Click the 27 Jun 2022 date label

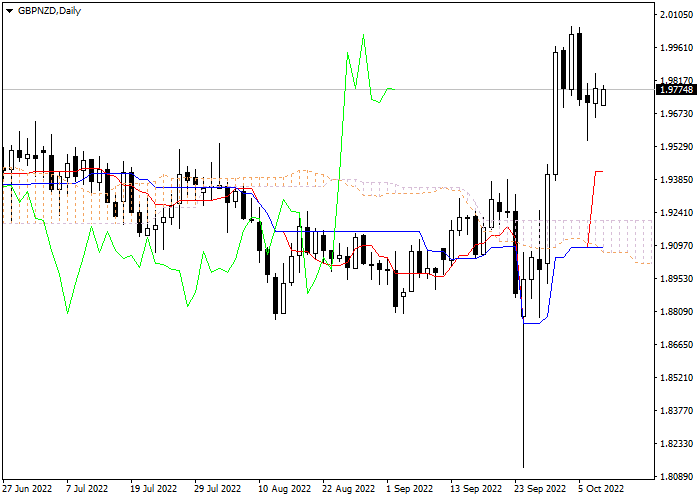click(27, 489)
